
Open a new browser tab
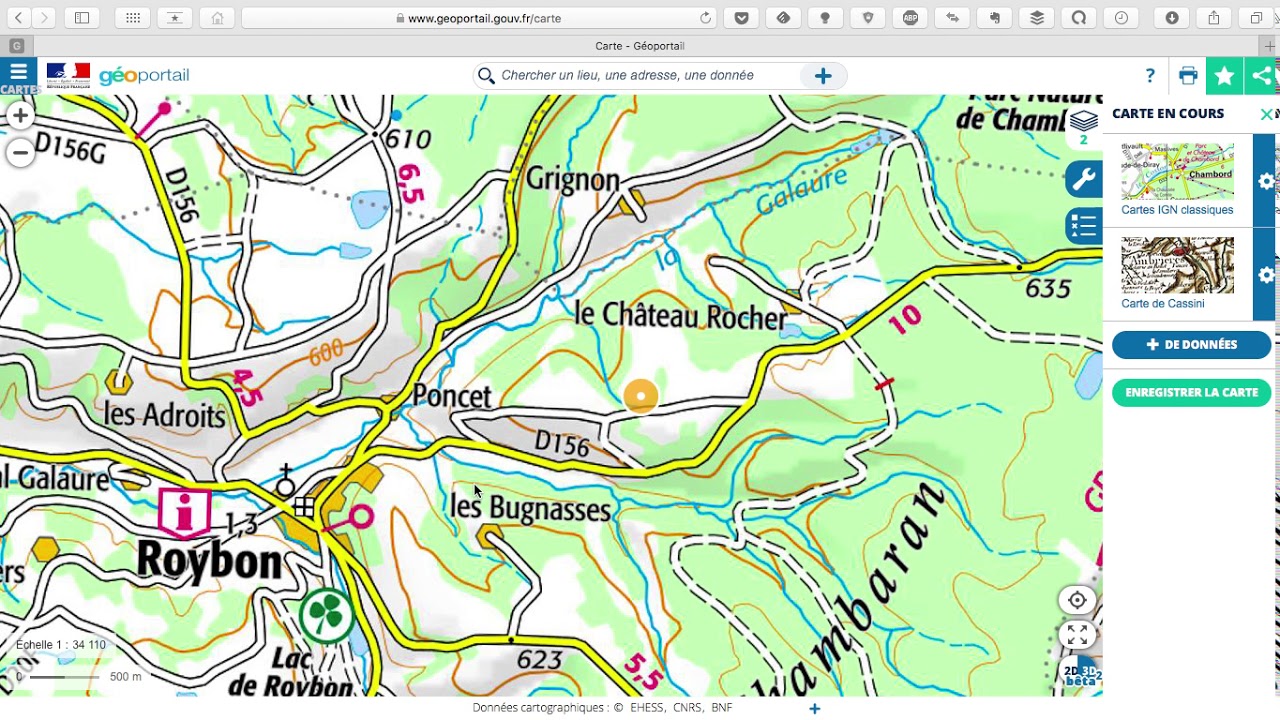1270,46
